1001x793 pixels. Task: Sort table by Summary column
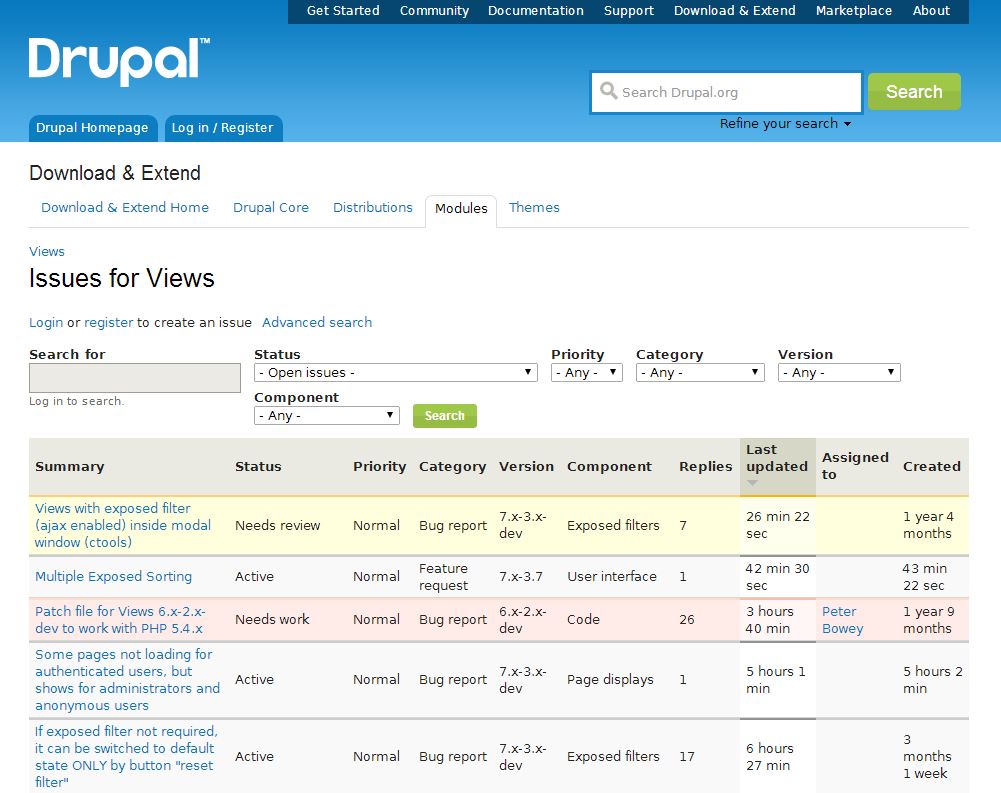[70, 467]
